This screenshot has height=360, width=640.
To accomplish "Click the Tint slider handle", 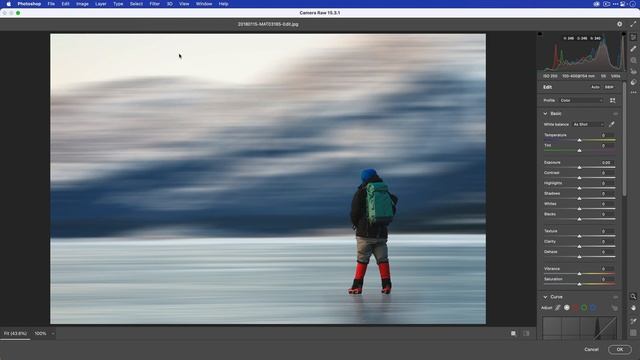I will [x=579, y=151].
